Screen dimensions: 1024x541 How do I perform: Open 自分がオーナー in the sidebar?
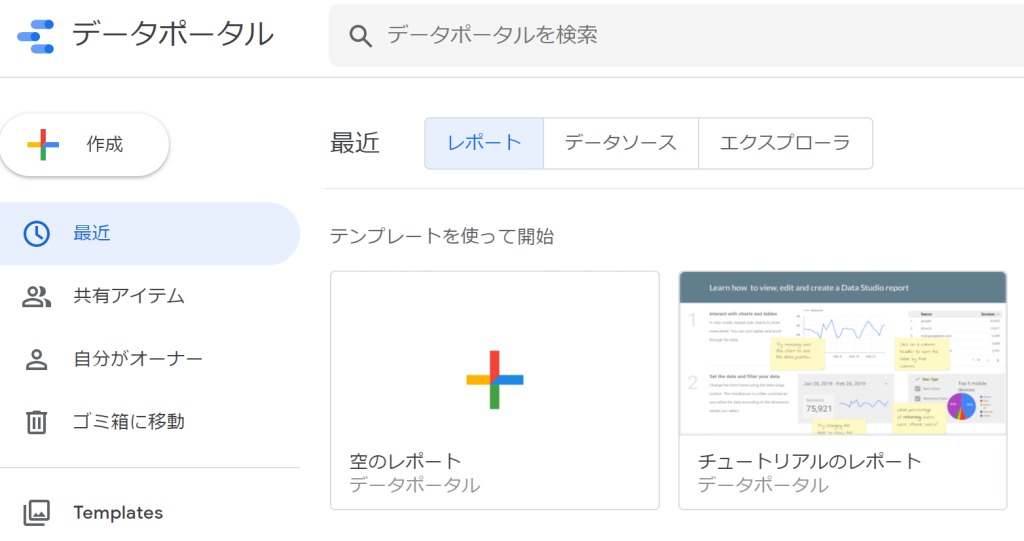point(150,359)
